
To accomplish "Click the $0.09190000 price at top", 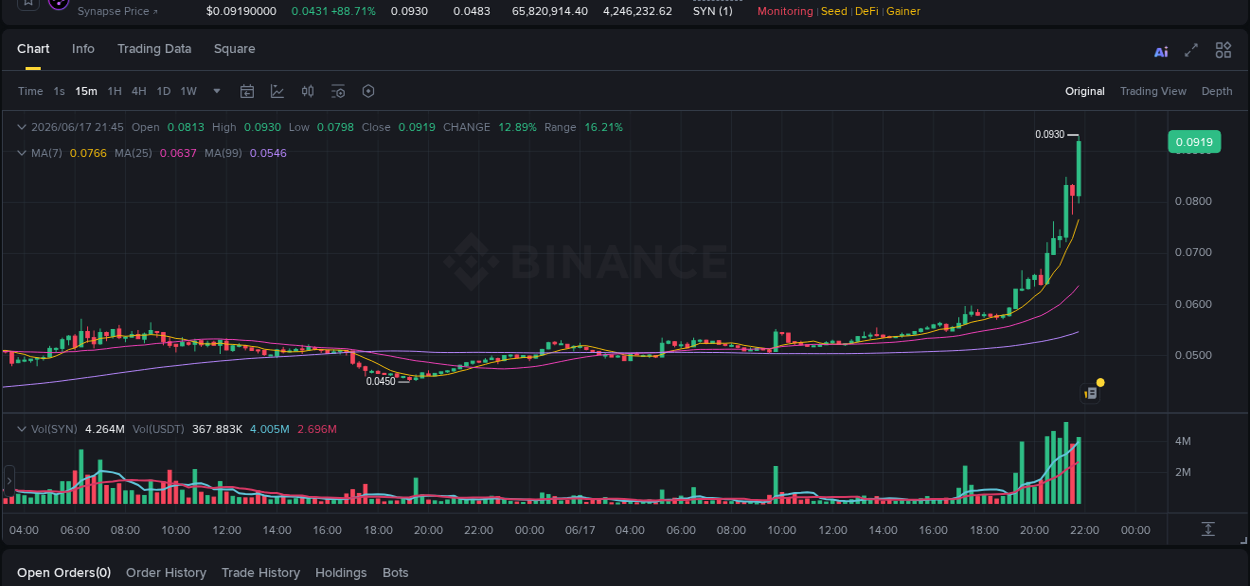I will [x=241, y=11].
